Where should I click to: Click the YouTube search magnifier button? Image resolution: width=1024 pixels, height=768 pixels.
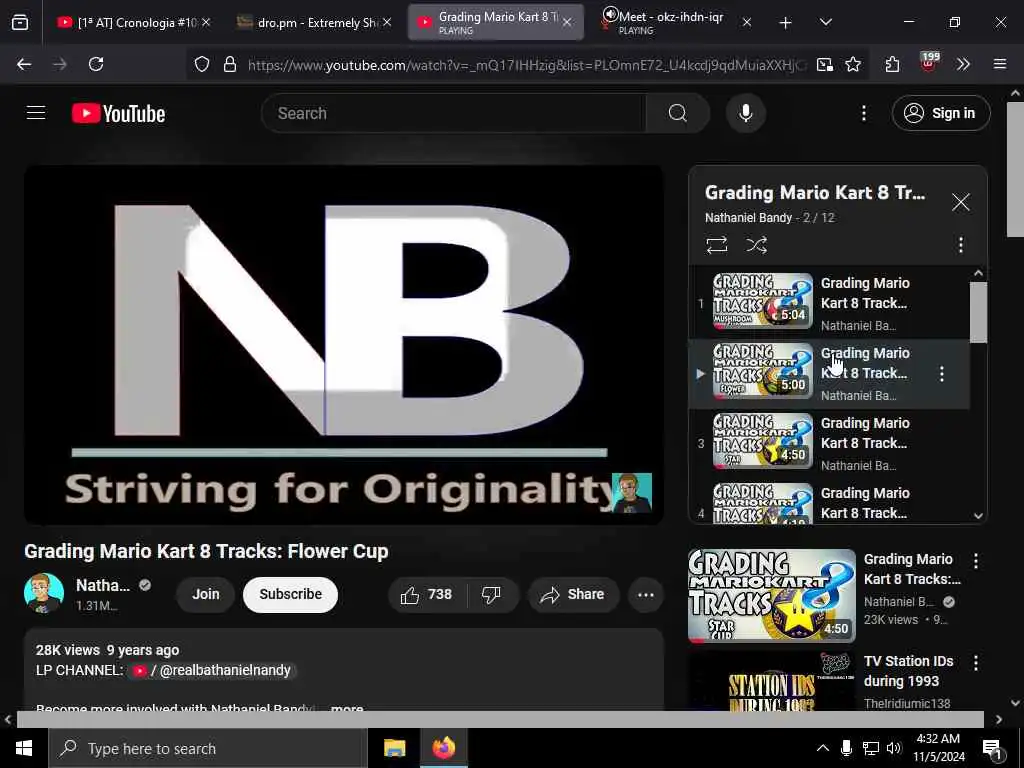pos(677,113)
